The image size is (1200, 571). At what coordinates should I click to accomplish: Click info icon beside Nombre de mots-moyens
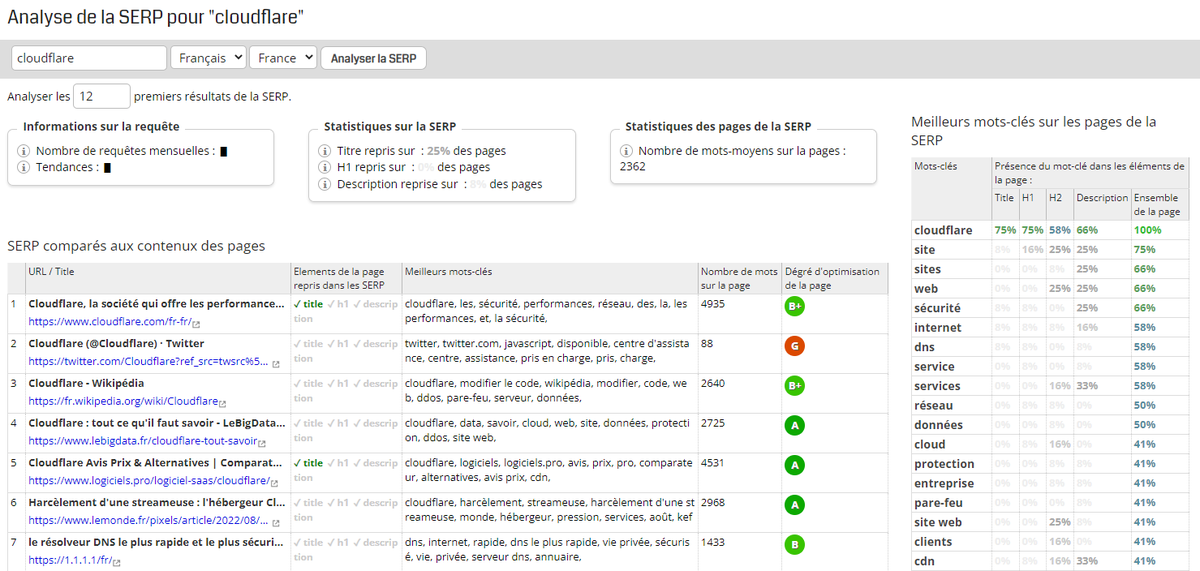coord(626,151)
